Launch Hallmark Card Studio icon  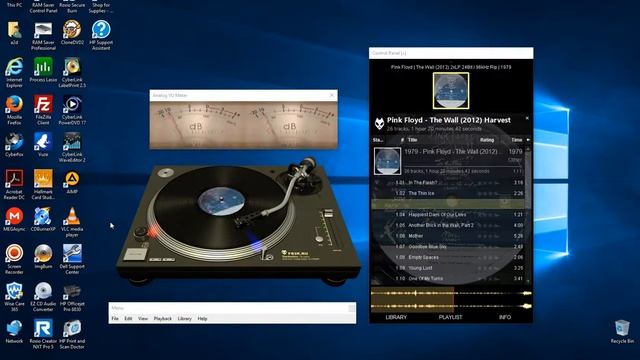pos(43,184)
